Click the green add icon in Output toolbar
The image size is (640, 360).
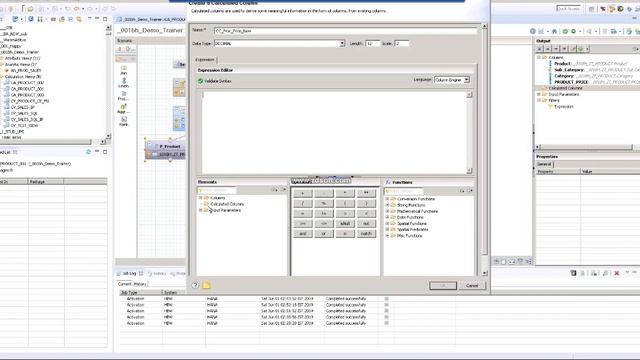(x=580, y=49)
